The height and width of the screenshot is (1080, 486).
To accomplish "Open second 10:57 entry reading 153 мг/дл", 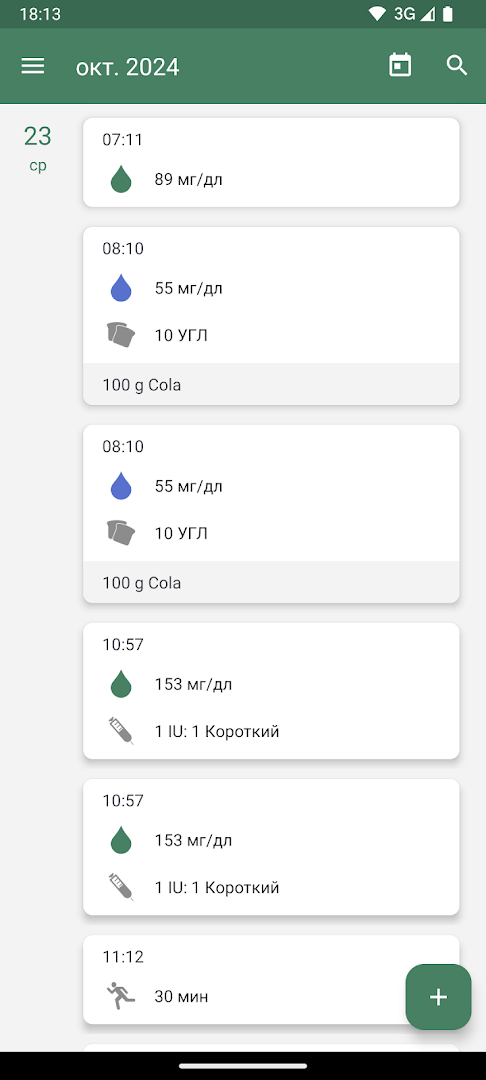I will click(x=271, y=847).
